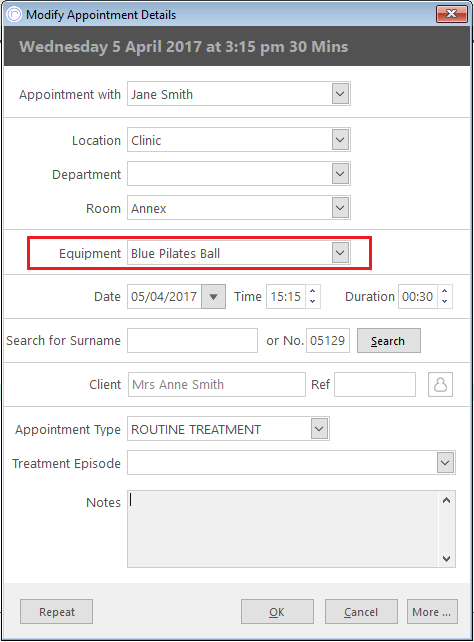Viewport: 474px width, 642px height.
Task: Expand the Appointment with dropdown
Action: tap(340, 94)
